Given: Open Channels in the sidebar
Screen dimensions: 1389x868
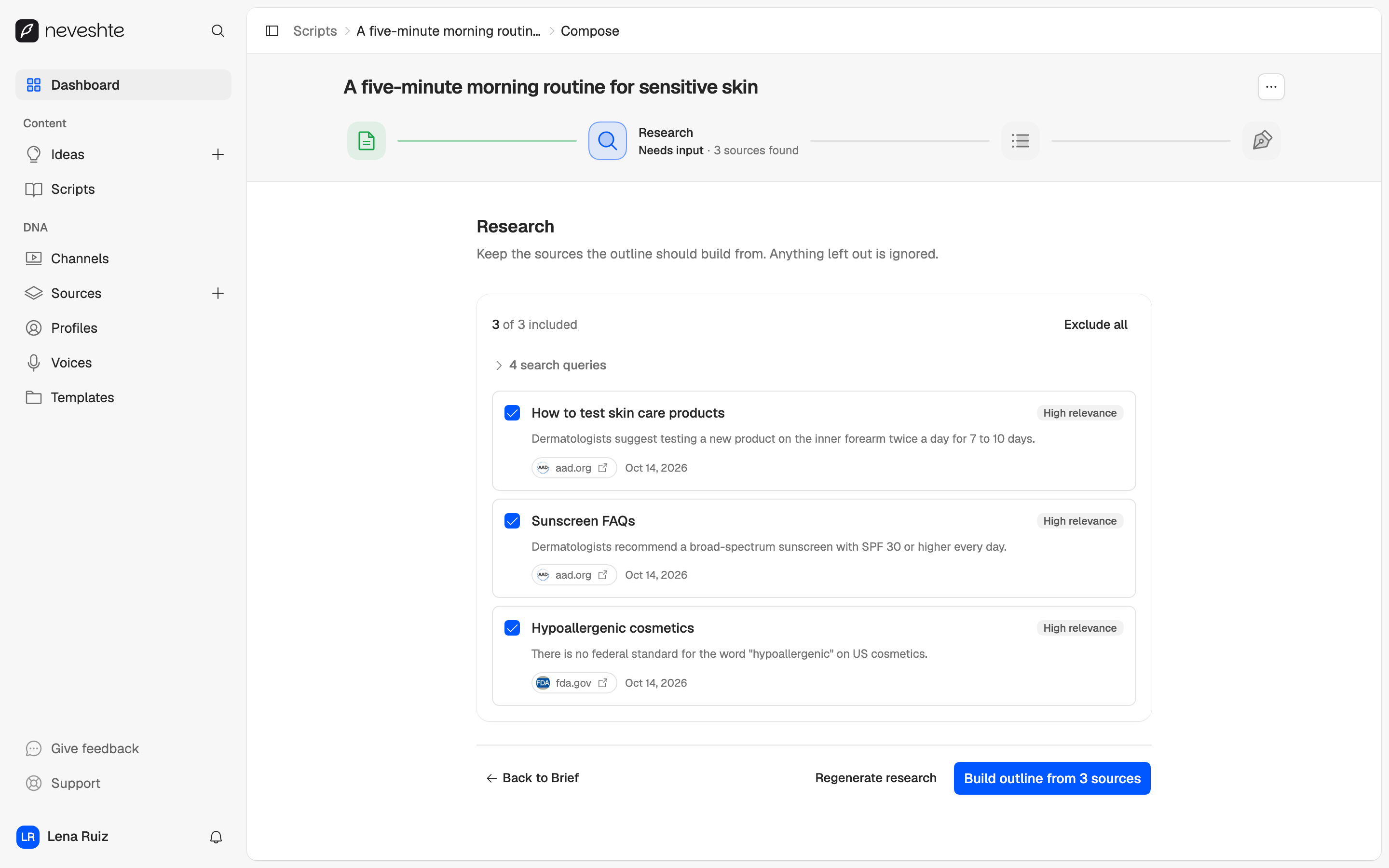Looking at the screenshot, I should pos(123,258).
